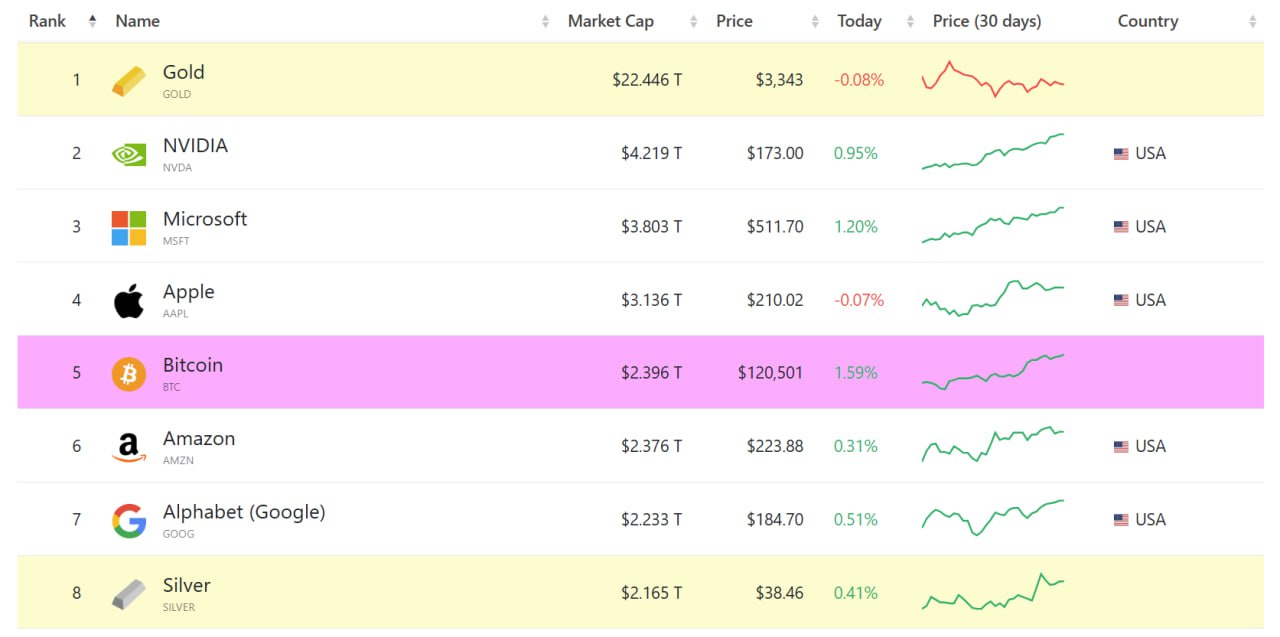
Task: Click Gold today change -0.08%
Action: [859, 80]
